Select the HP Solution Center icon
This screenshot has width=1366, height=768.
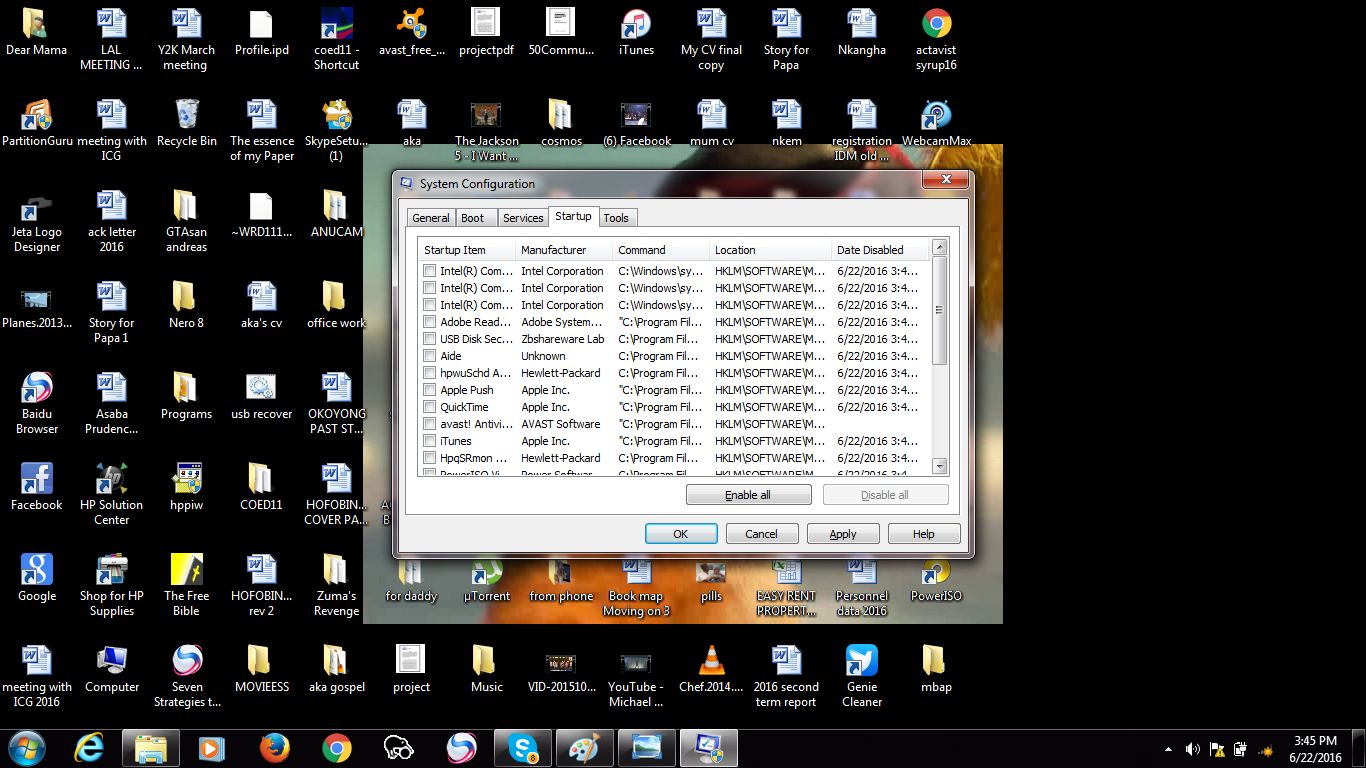click(x=112, y=495)
